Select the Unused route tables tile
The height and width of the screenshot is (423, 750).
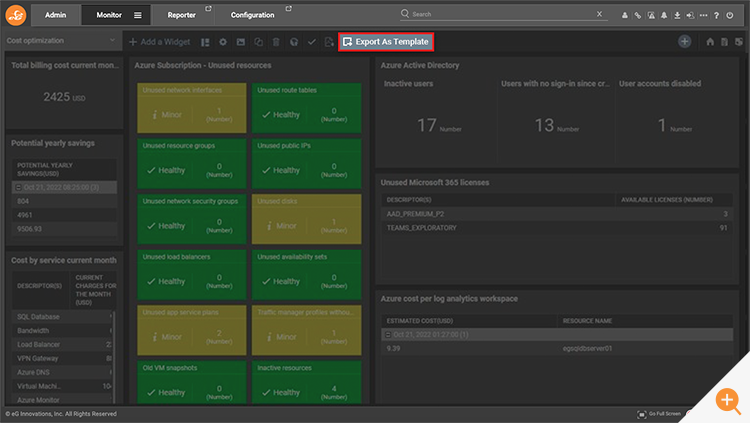307,108
